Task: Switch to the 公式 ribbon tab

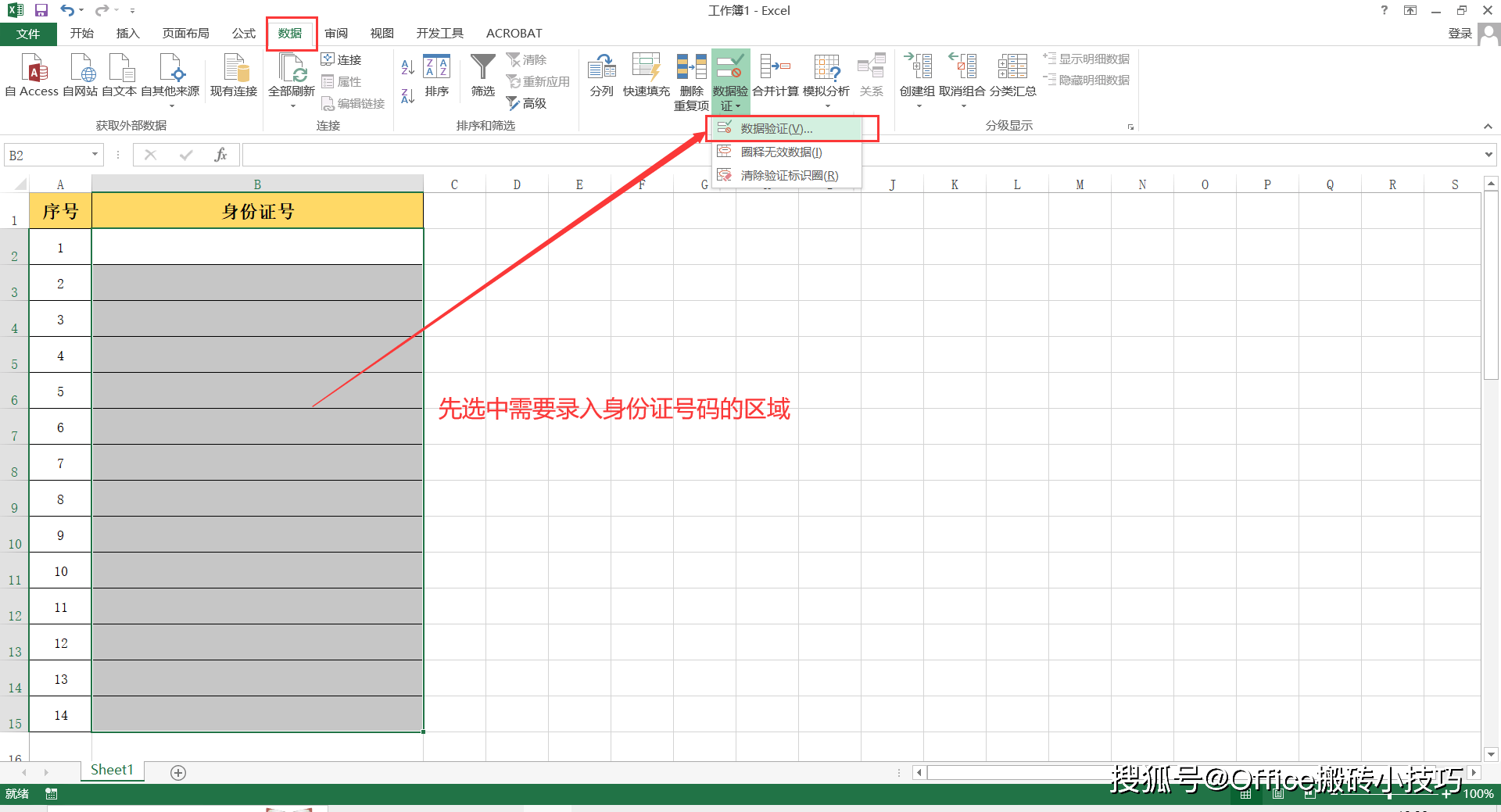Action: [243, 33]
